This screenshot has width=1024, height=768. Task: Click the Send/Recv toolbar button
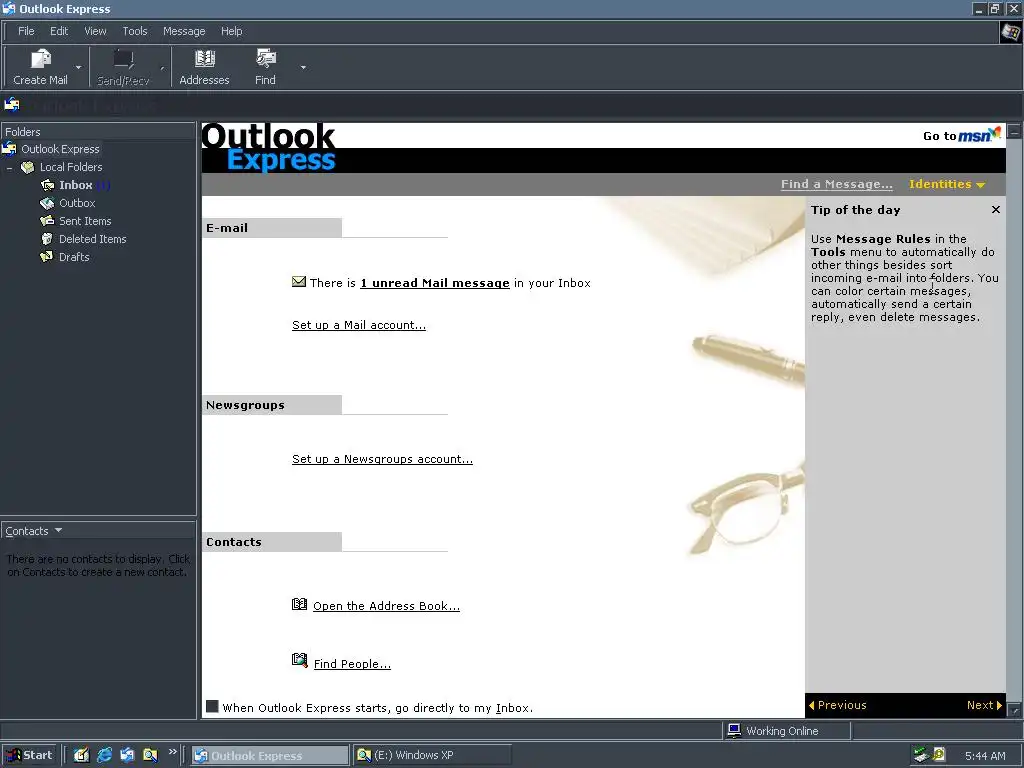click(x=123, y=67)
